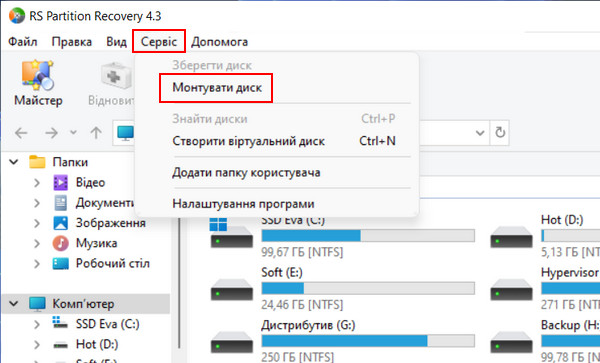
Task: Close the open Сервіс menu
Action: 159,41
